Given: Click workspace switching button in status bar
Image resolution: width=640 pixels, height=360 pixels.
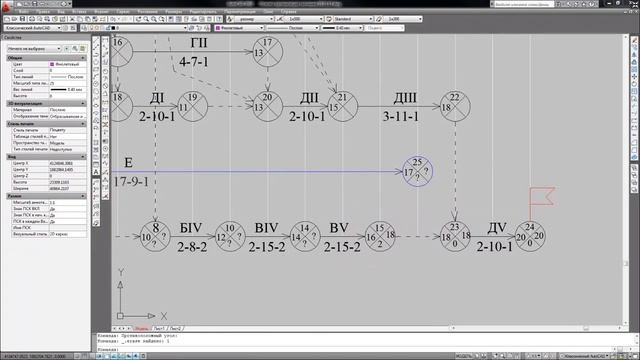Looking at the screenshot, I should pos(584,356).
